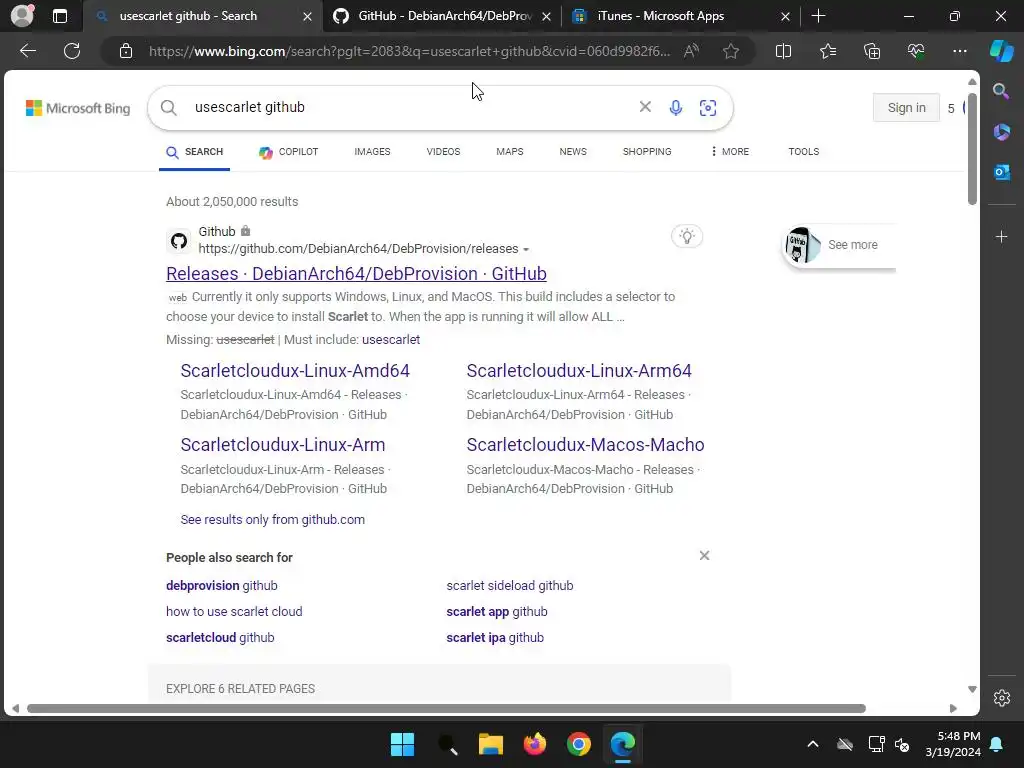
Task: Open the MORE search categories menu
Action: (x=729, y=152)
